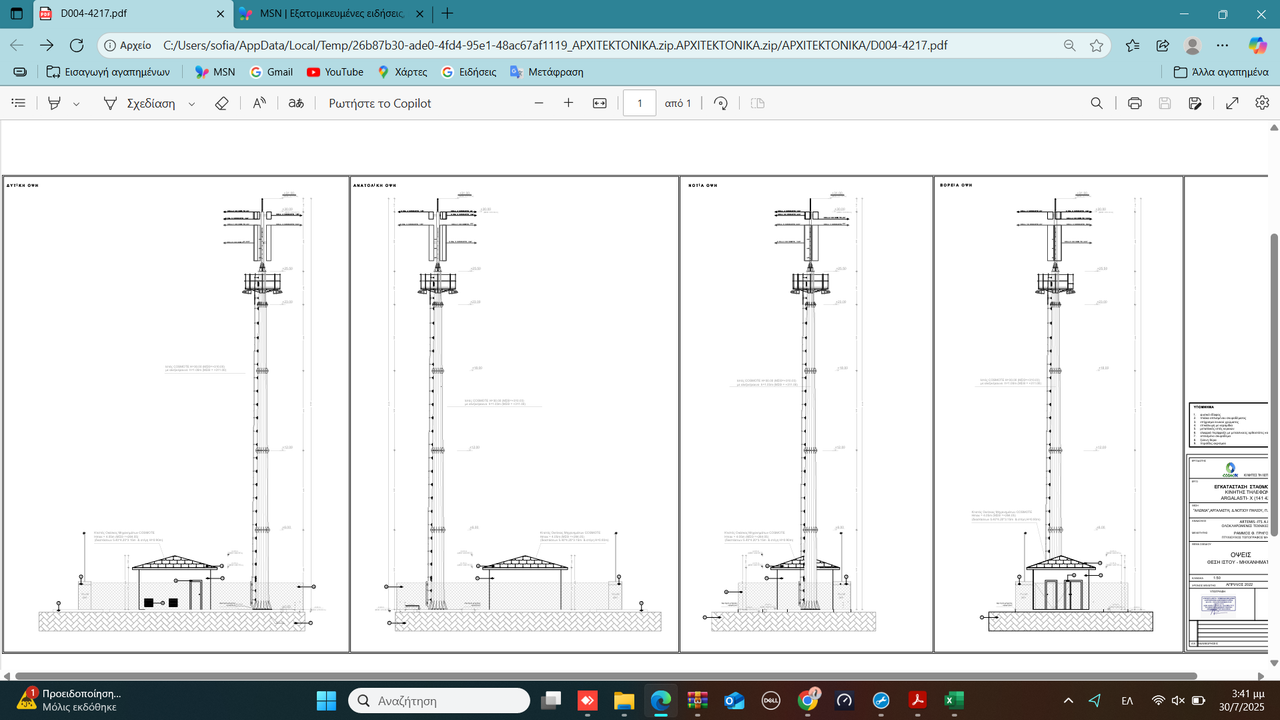This screenshot has width=1280, height=720.
Task: Select the eraser tool
Action: (222, 103)
